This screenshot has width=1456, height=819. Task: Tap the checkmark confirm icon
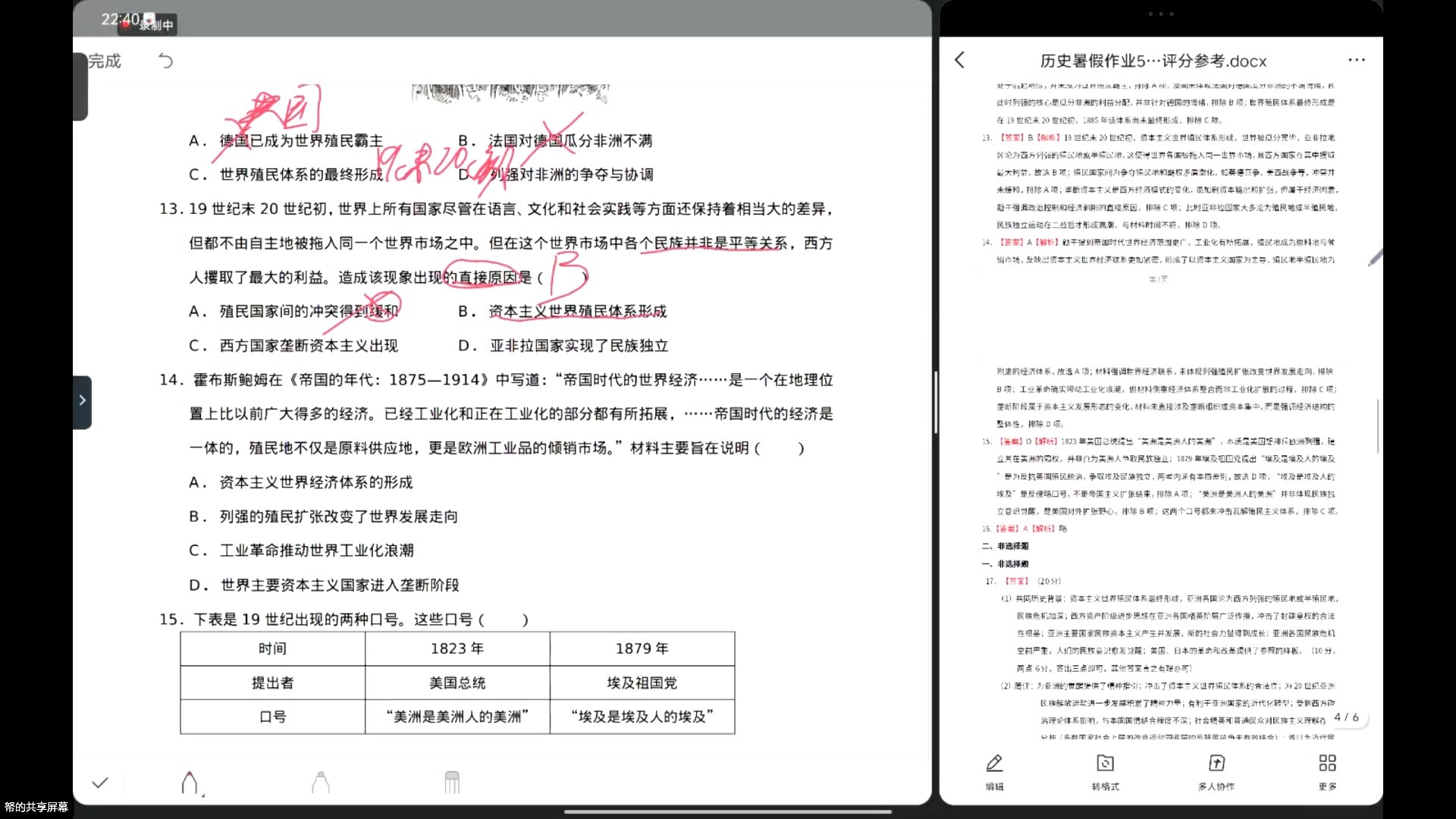(100, 783)
